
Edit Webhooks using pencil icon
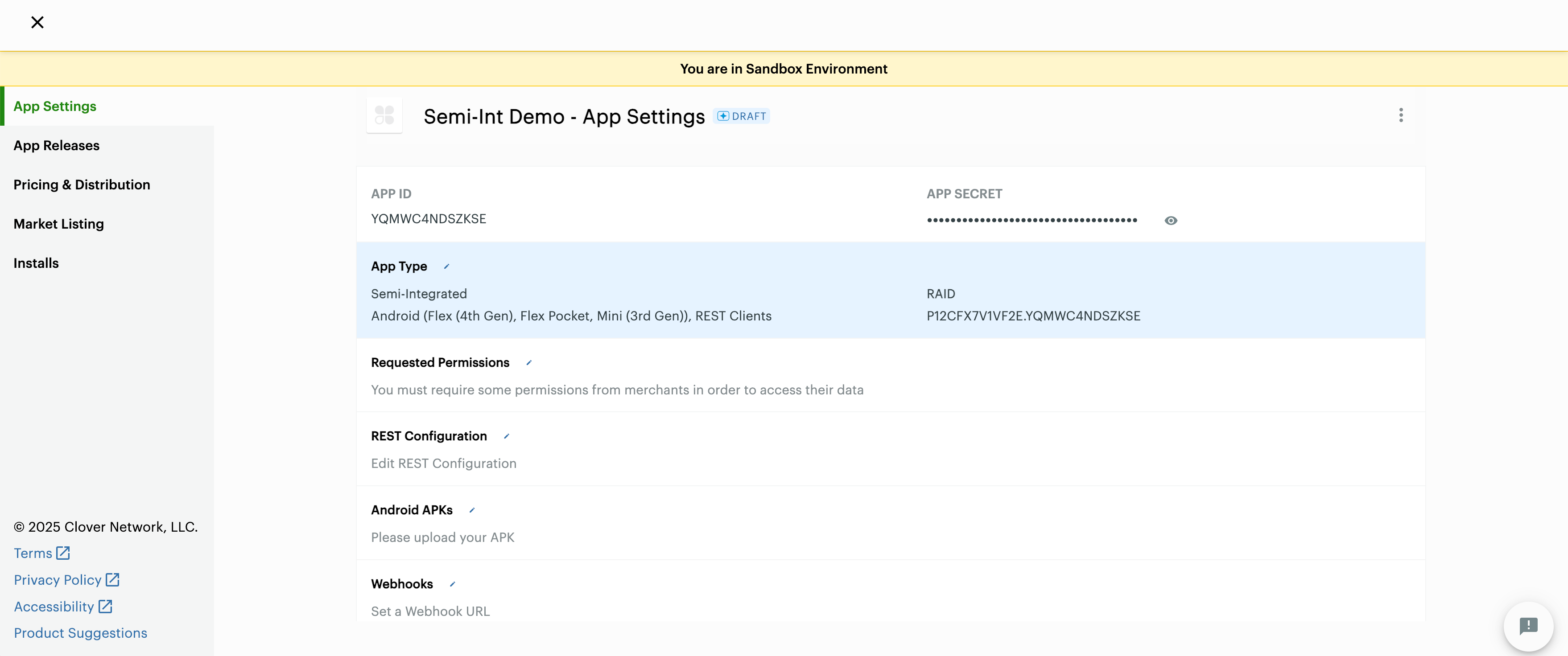[452, 584]
